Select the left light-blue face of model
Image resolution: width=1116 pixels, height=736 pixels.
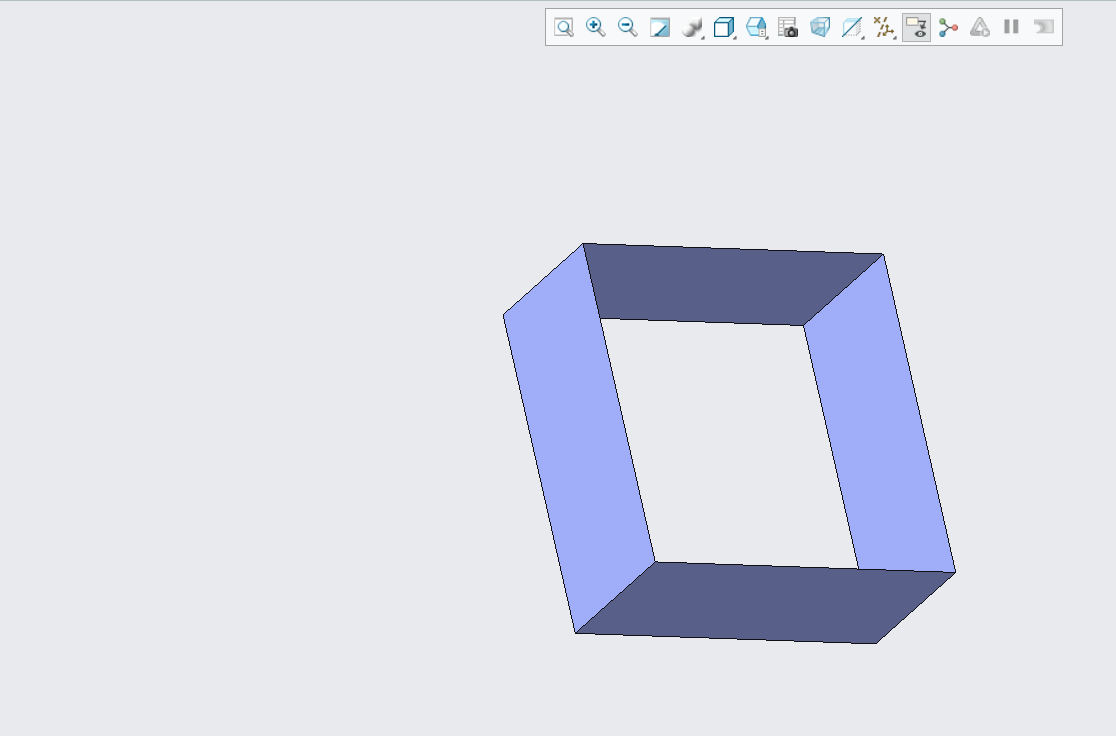578,440
